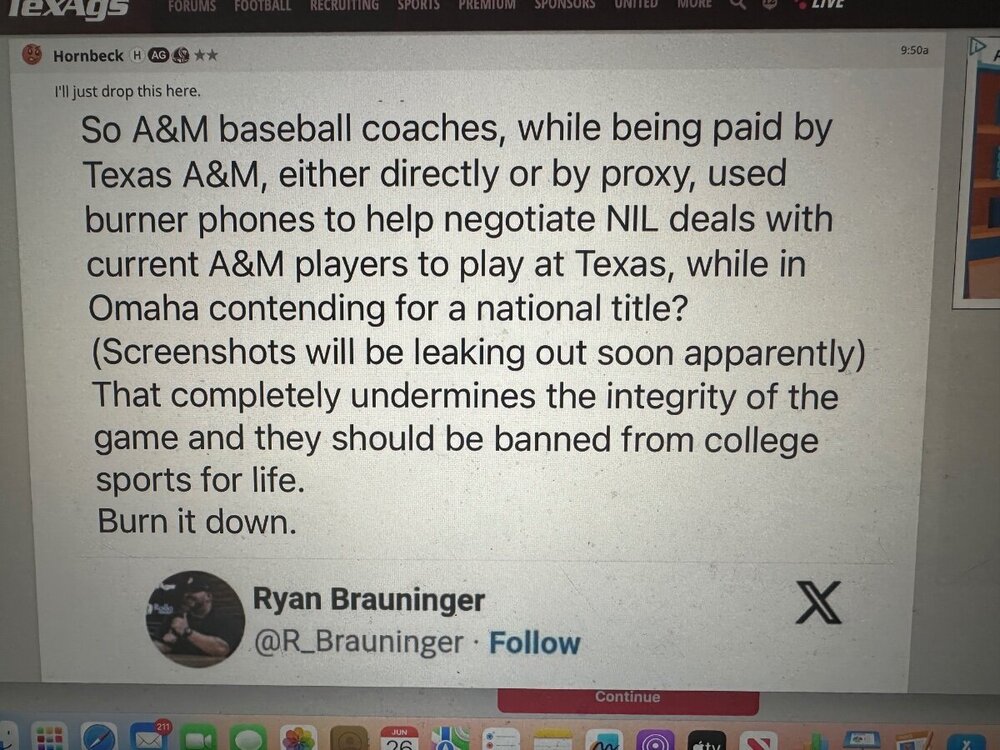Image resolution: width=1000 pixels, height=750 pixels.
Task: Open the Mail app in the dock
Action: pyautogui.click(x=148, y=738)
